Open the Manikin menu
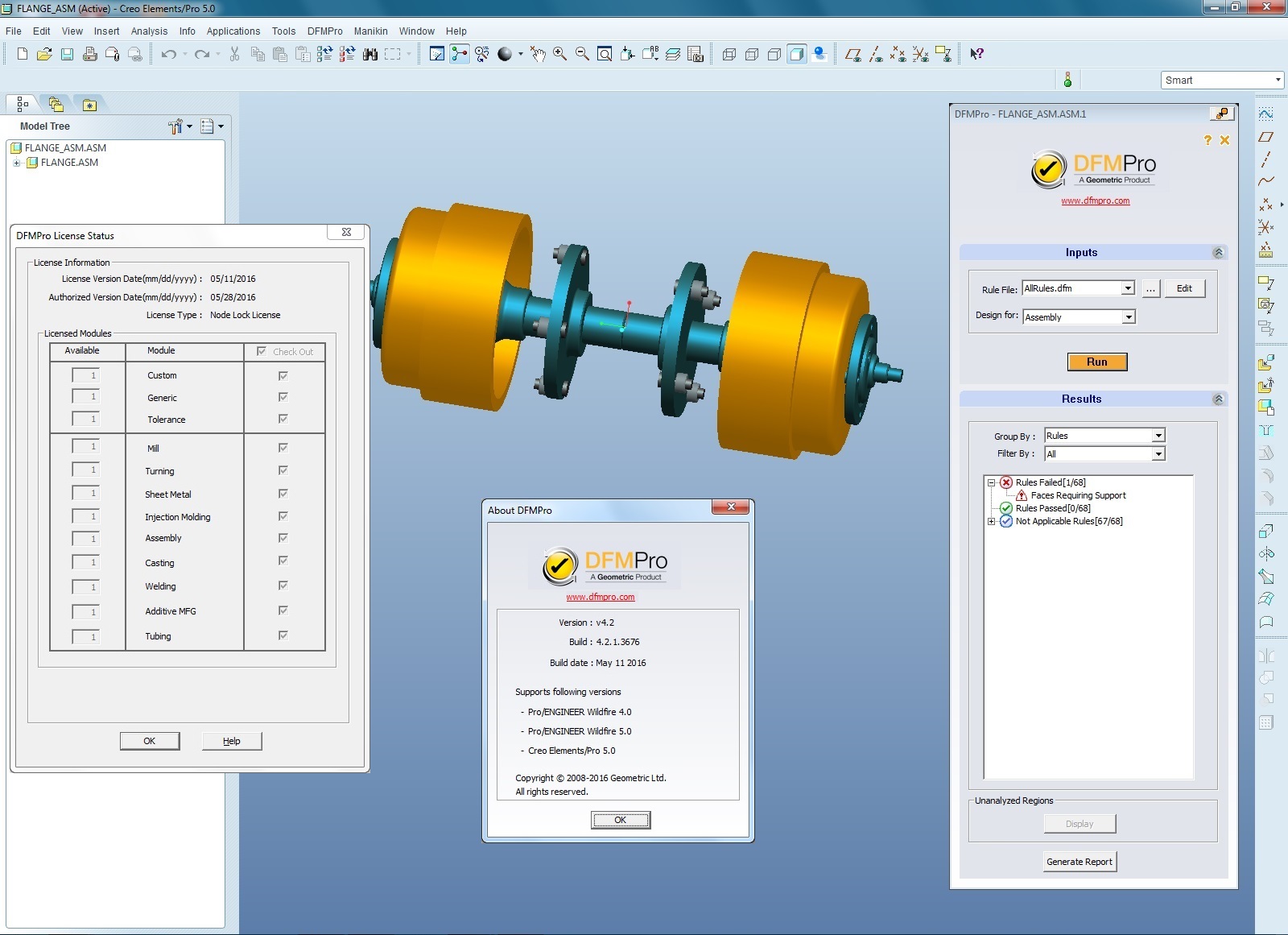This screenshot has height=935, width=1288. [x=371, y=31]
